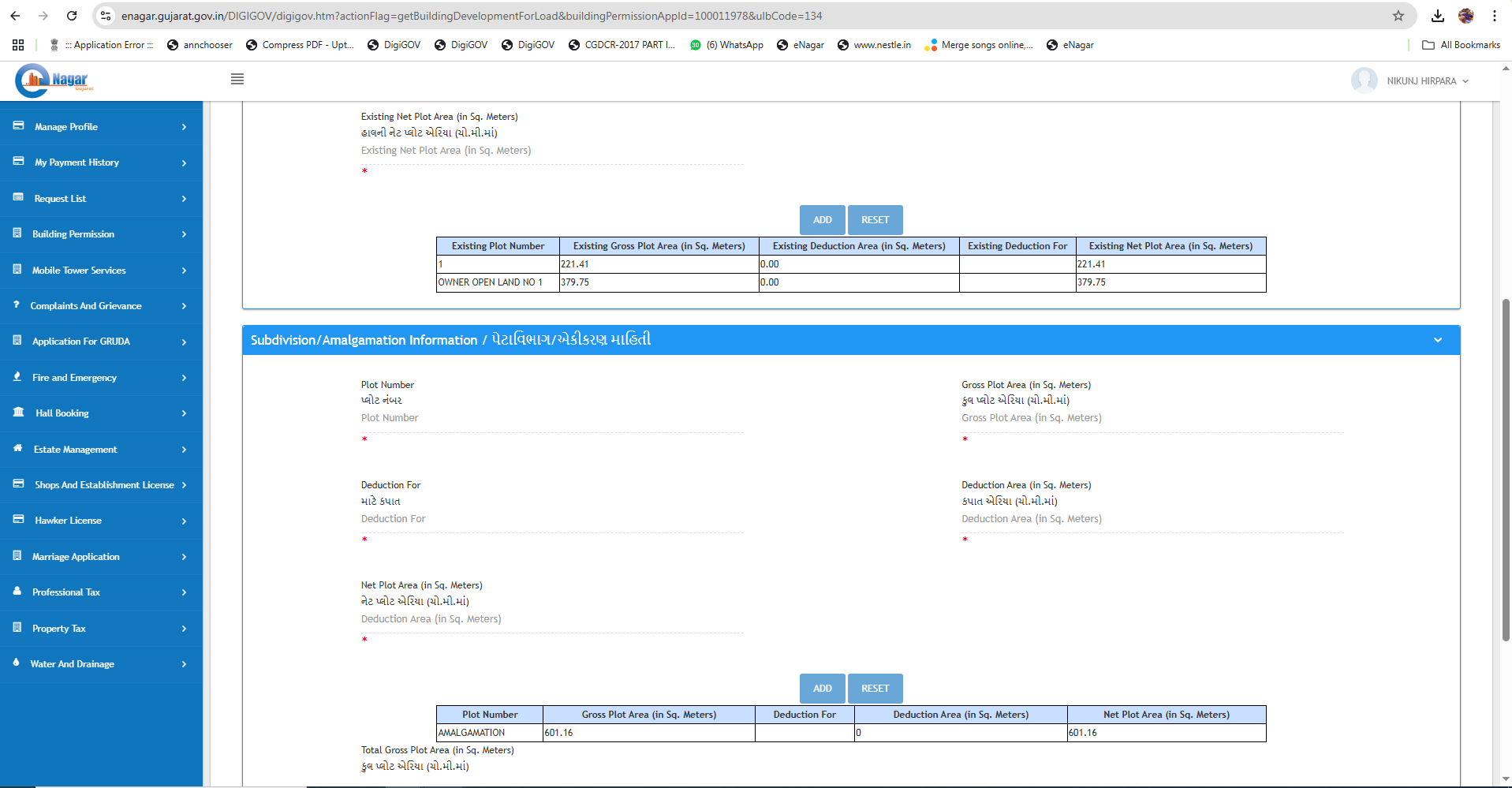Click the Water And Drainage droplet icon
Viewport: 1512px width, 788px height.
coord(17,663)
